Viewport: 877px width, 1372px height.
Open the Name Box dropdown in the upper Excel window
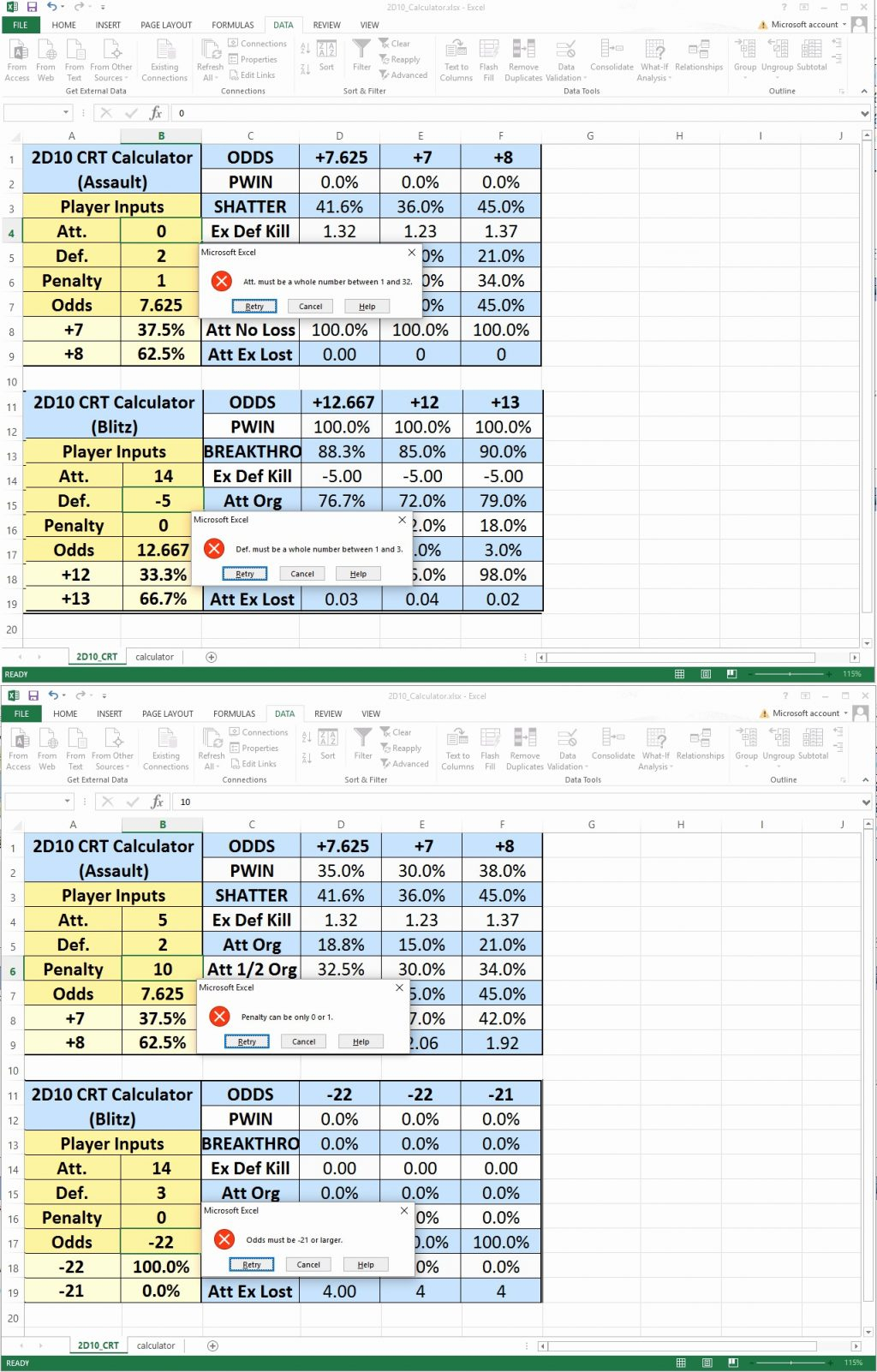point(66,113)
